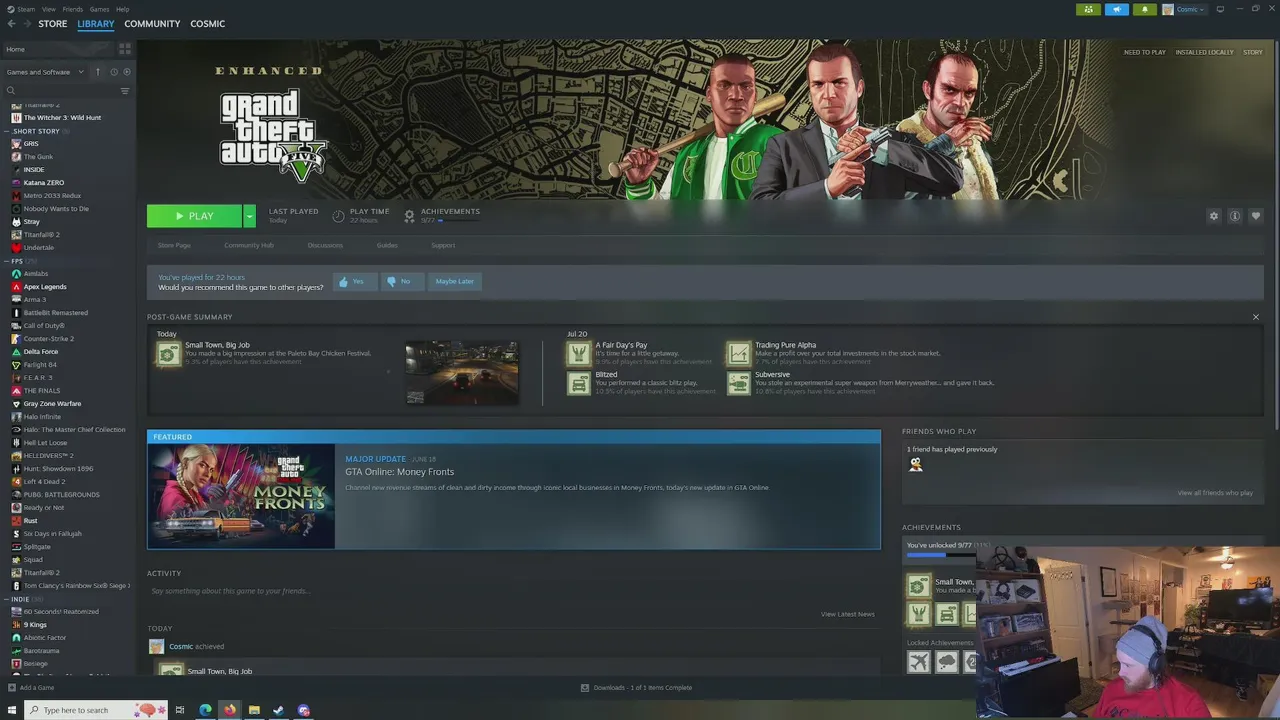
Task: Click the ready-to-play filter icon
Action: pos(126,72)
